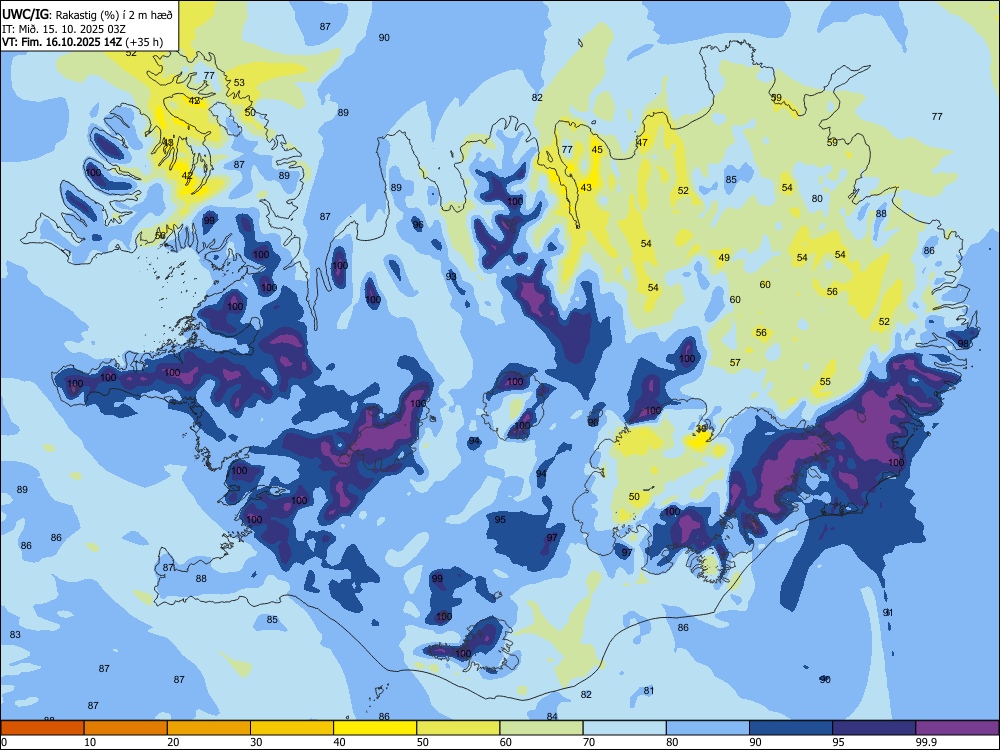Select the map humidity value '83'
The height and width of the screenshot is (750, 1000).
[15, 635]
